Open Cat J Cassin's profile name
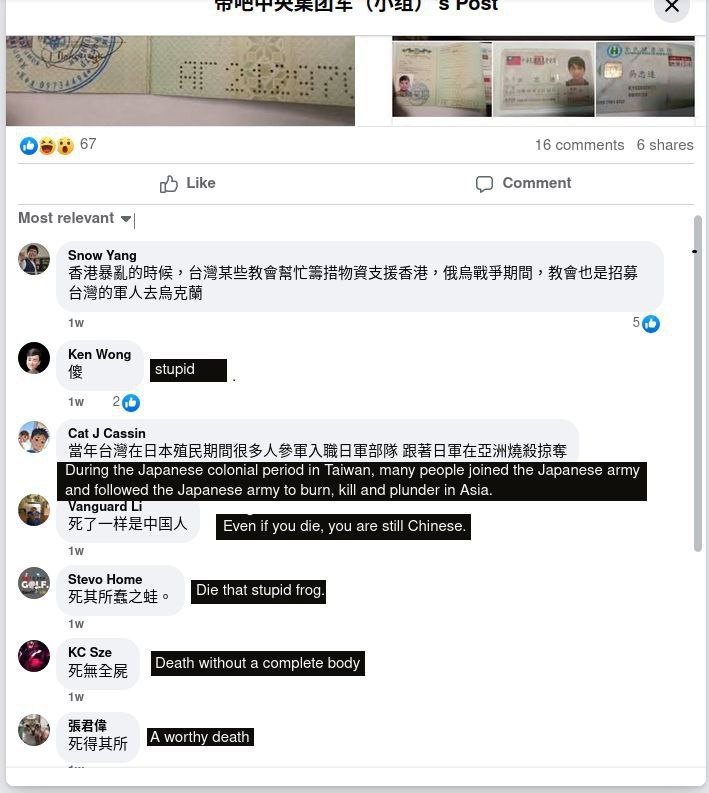The image size is (709, 793). coord(107,433)
